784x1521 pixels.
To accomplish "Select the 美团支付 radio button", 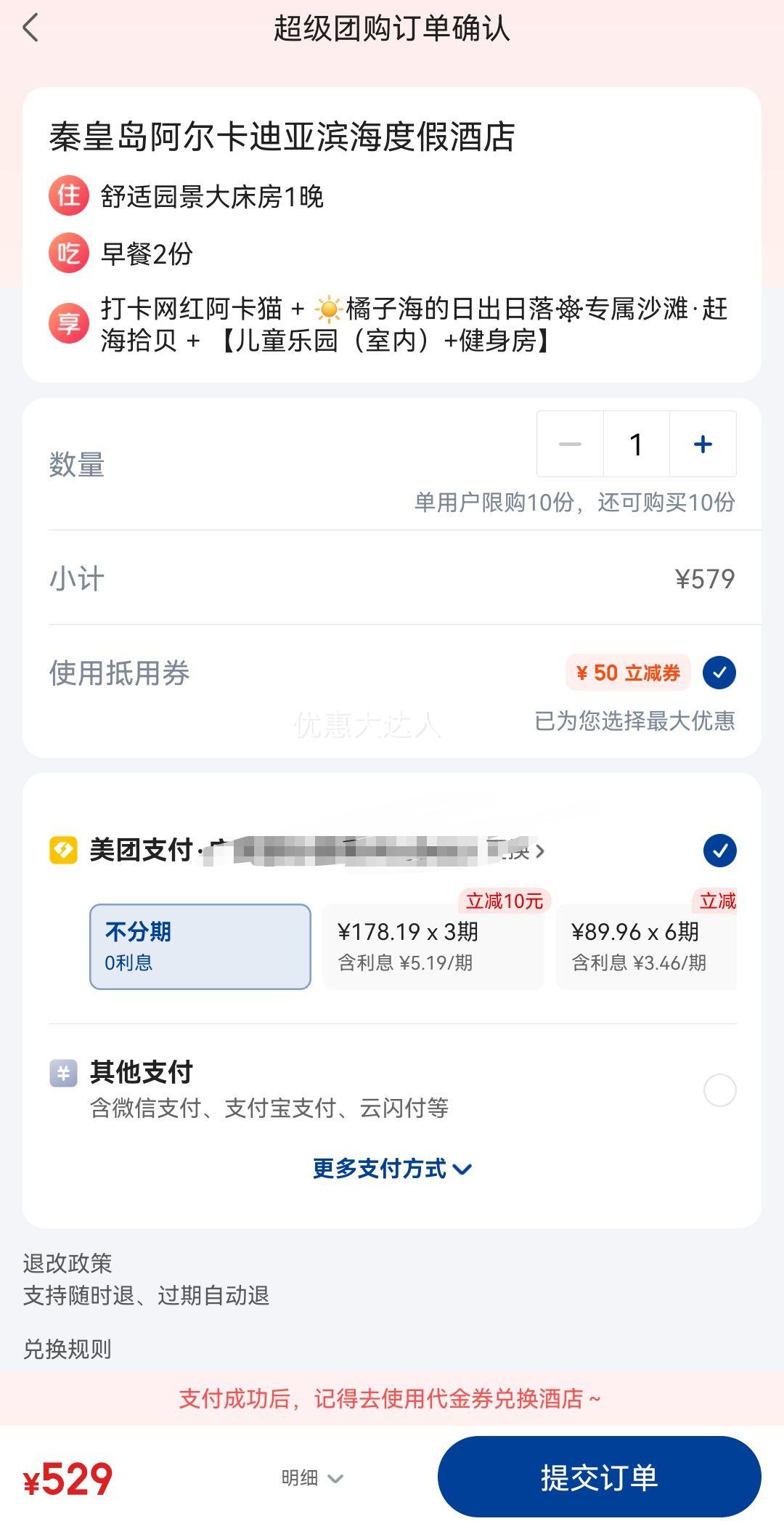I will coord(719,851).
